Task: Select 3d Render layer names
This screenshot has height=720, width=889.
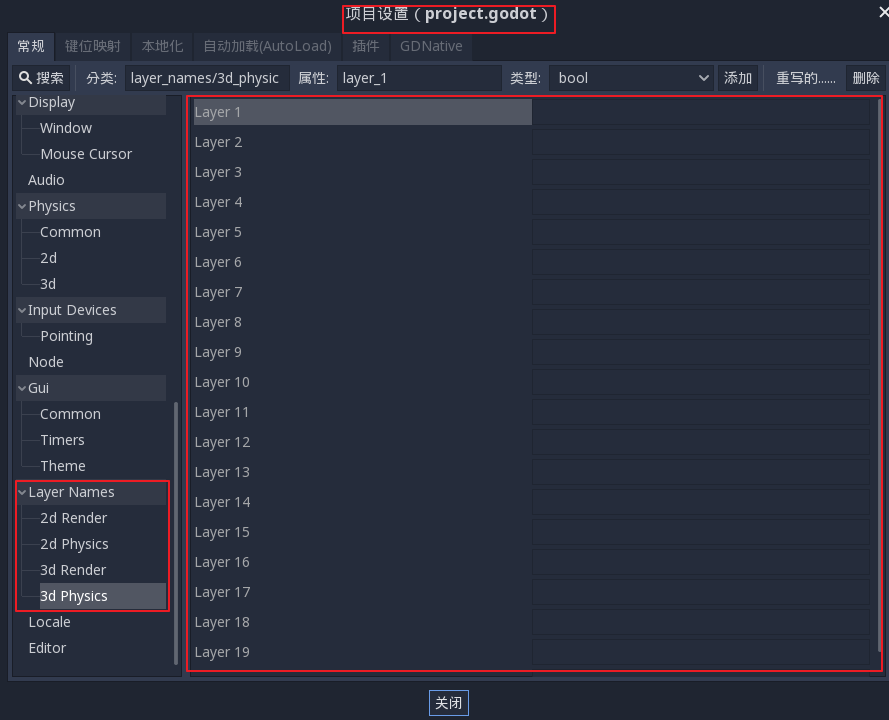Action: pos(73,570)
